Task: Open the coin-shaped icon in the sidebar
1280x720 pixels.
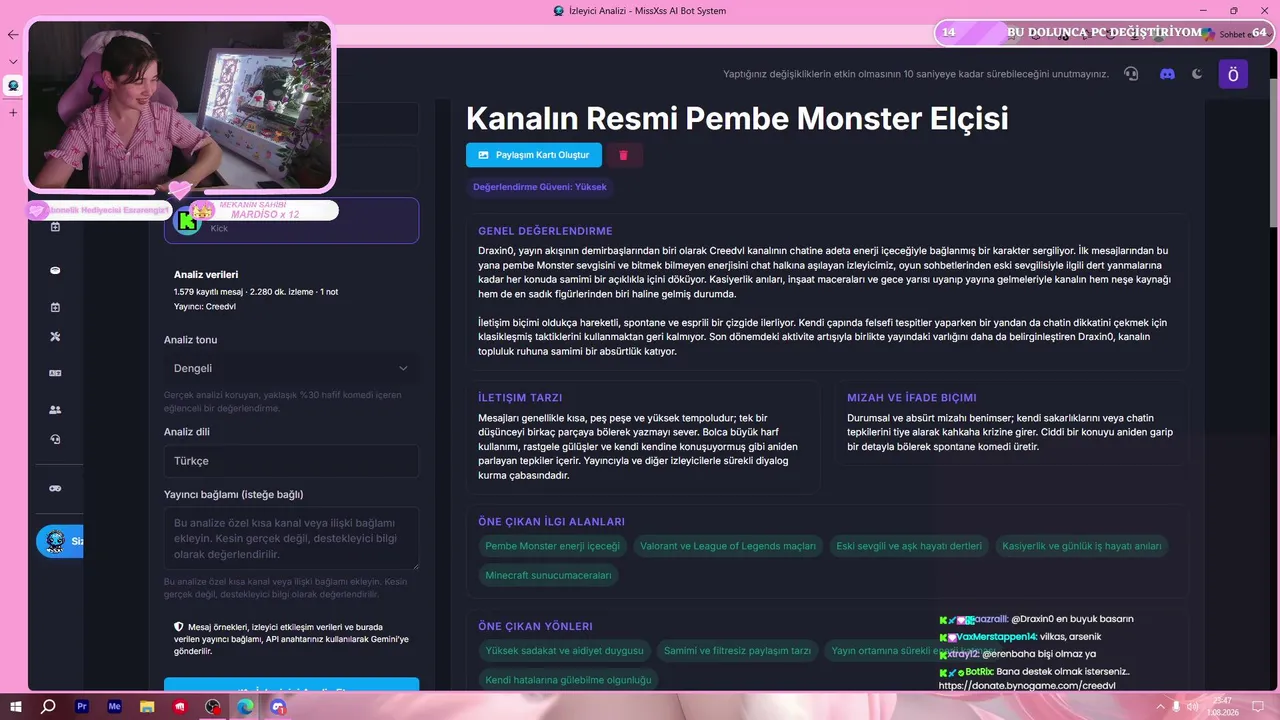Action: 55,271
